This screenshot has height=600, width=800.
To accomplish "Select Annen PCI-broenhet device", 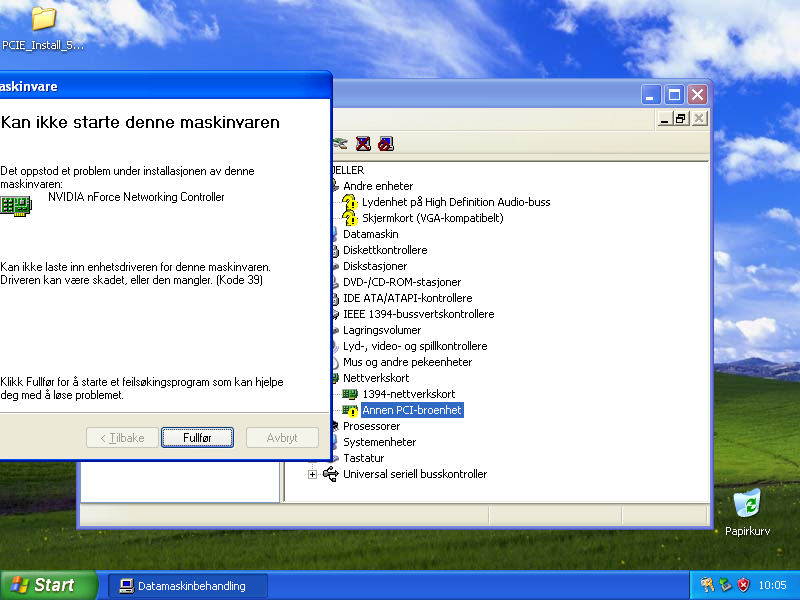I will (x=412, y=410).
